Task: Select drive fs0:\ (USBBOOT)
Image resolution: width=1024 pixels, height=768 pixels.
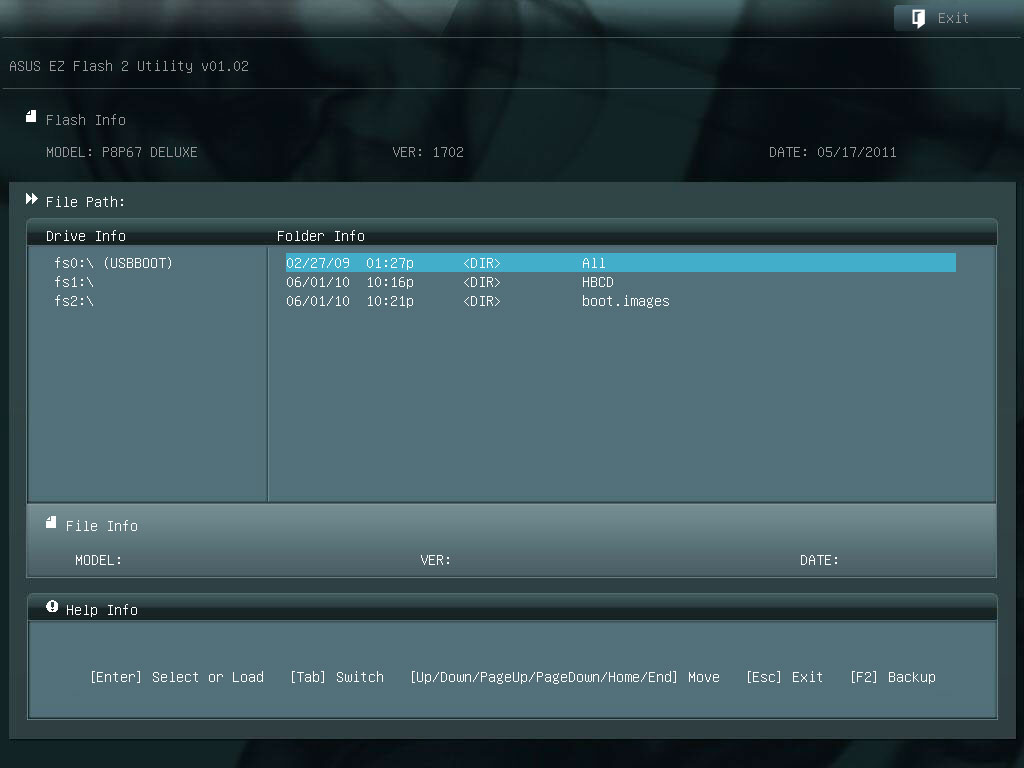Action: (113, 263)
